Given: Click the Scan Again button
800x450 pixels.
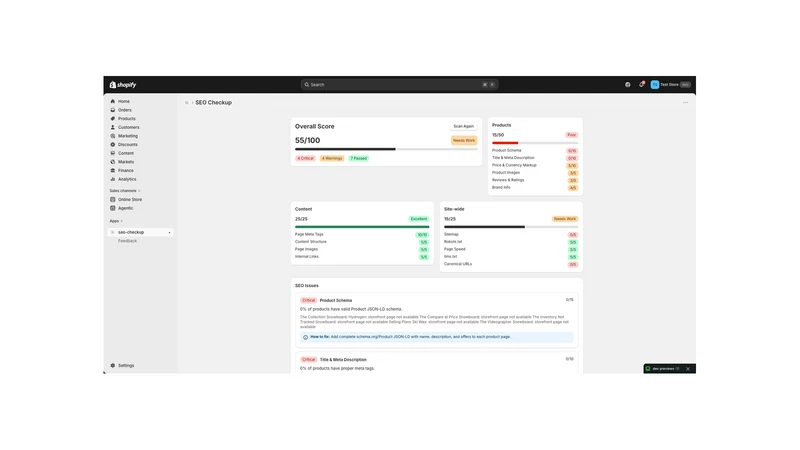Looking at the screenshot, I should (463, 126).
